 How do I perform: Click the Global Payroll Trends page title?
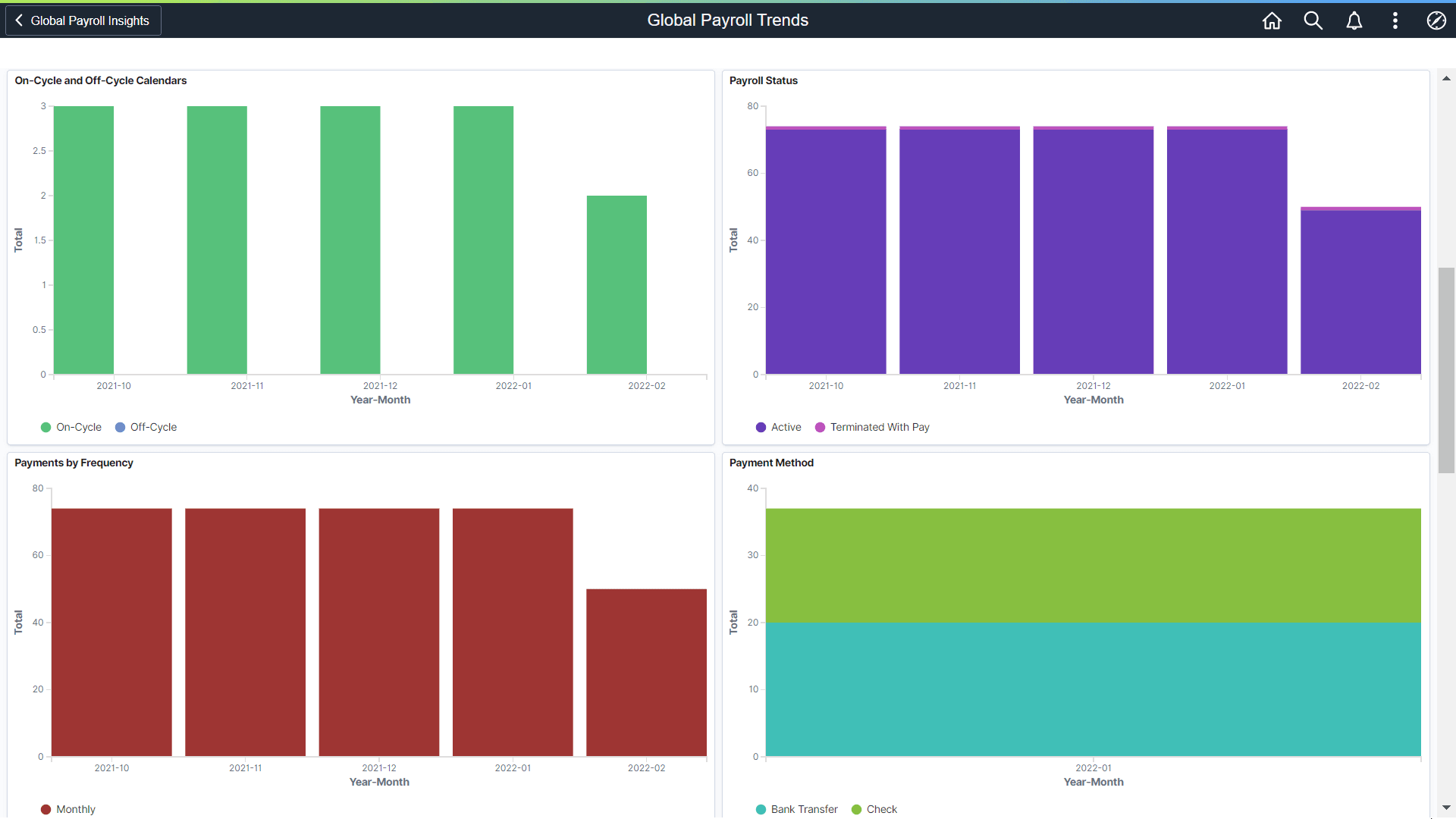pyautogui.click(x=727, y=20)
